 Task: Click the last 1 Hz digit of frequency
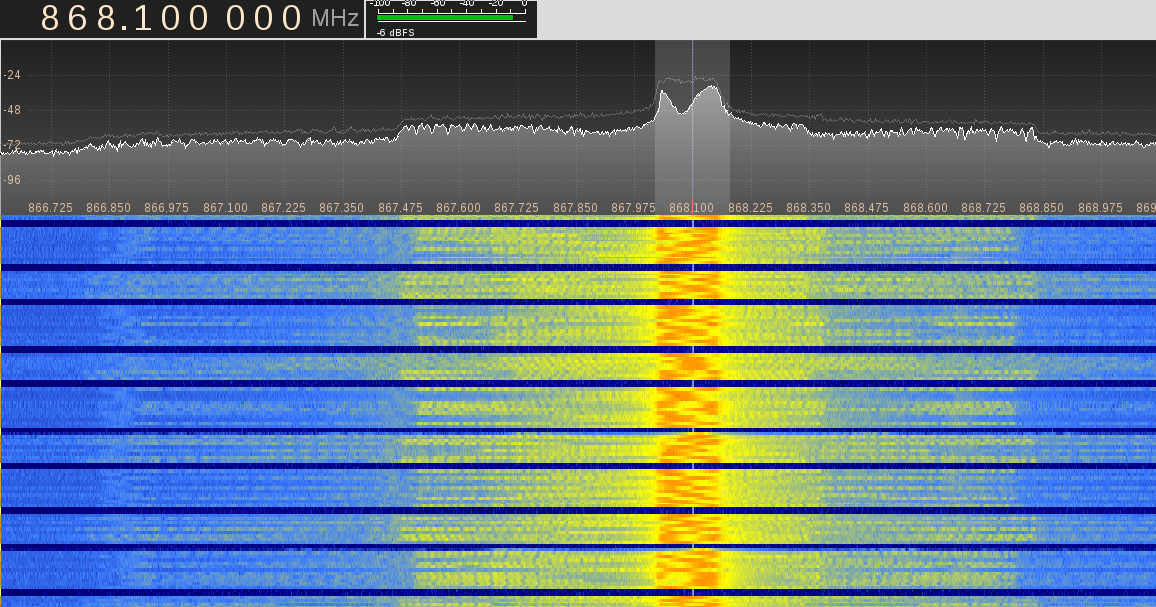292,18
